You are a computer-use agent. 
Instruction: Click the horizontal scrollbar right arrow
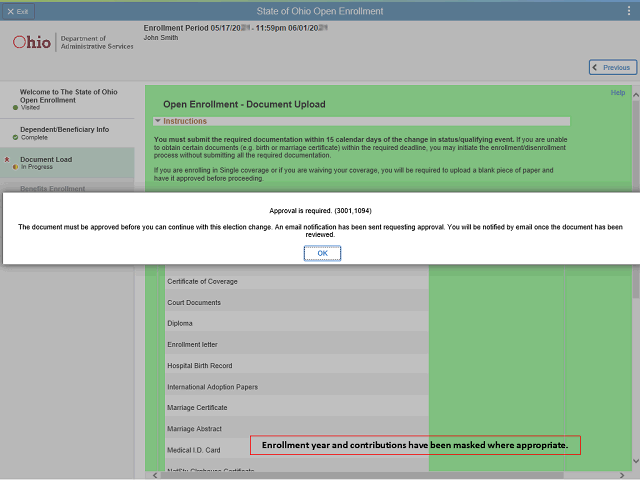[x=626, y=475]
